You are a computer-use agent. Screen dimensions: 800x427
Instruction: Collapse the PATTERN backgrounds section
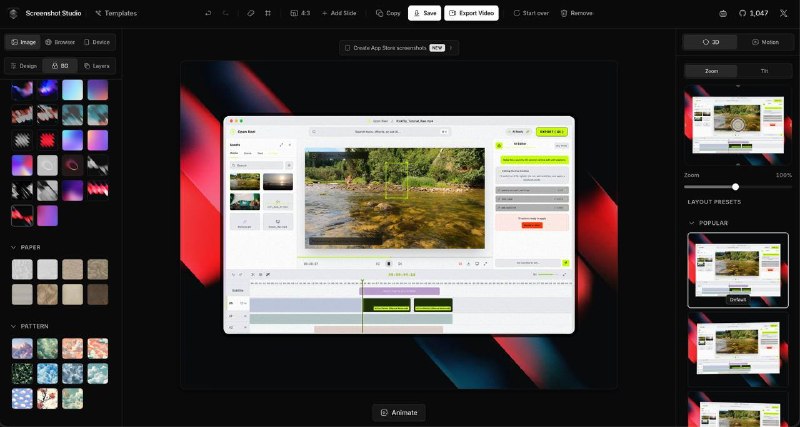click(30, 326)
